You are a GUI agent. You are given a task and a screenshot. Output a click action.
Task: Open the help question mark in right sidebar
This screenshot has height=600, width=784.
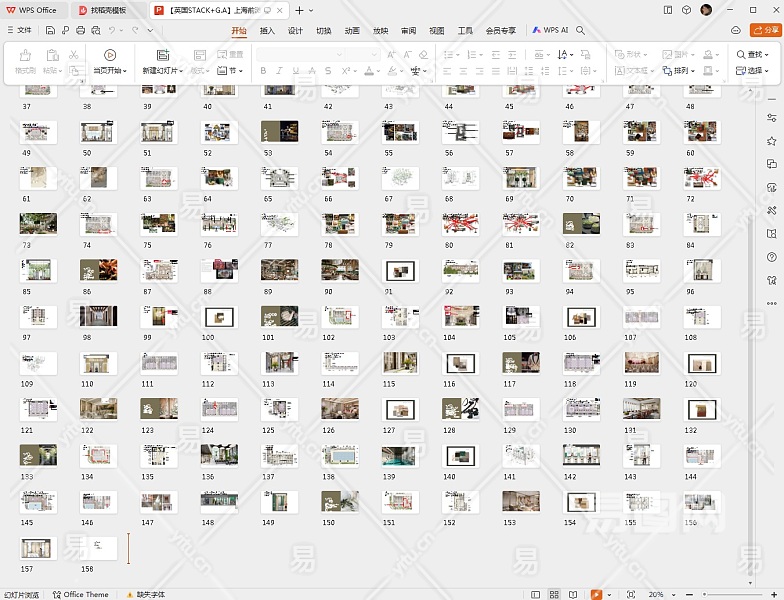pos(771,257)
